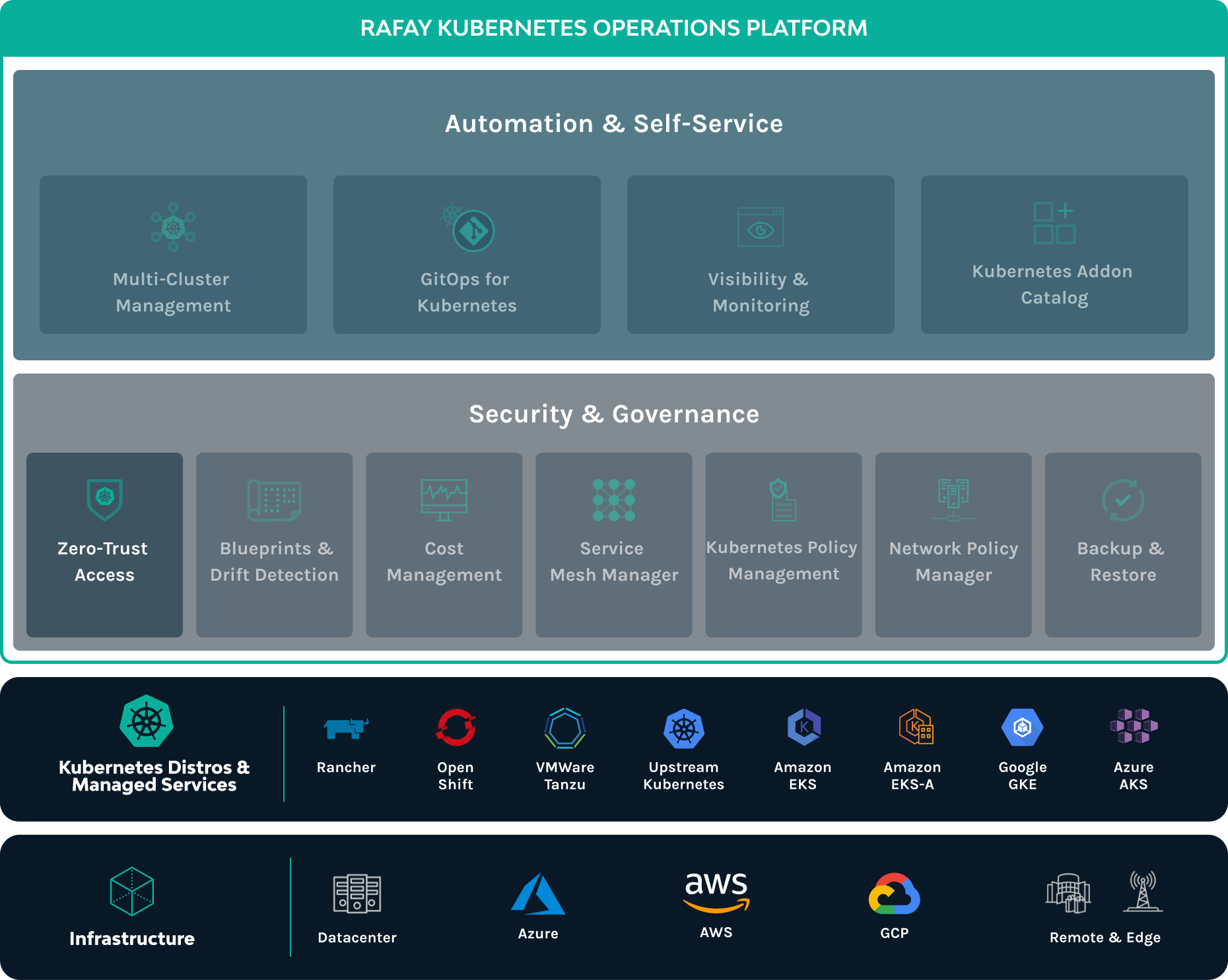Click the Upstream Kubernetes label text

[x=684, y=776]
